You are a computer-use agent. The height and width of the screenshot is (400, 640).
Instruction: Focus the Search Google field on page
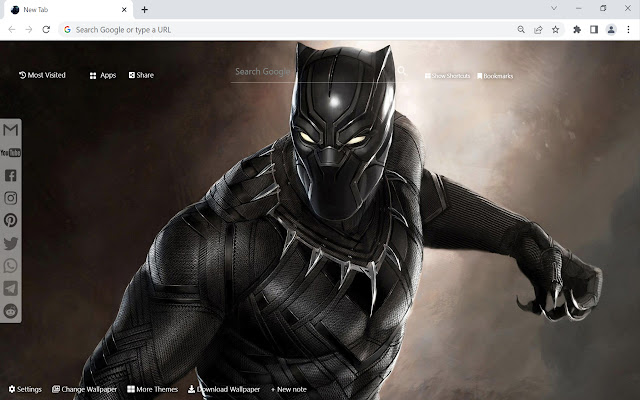pos(312,72)
